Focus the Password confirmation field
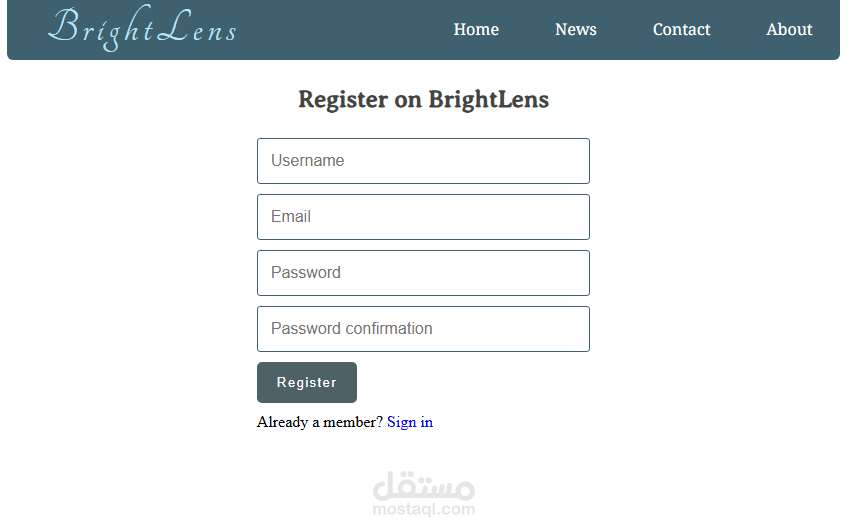 pyautogui.click(x=423, y=329)
